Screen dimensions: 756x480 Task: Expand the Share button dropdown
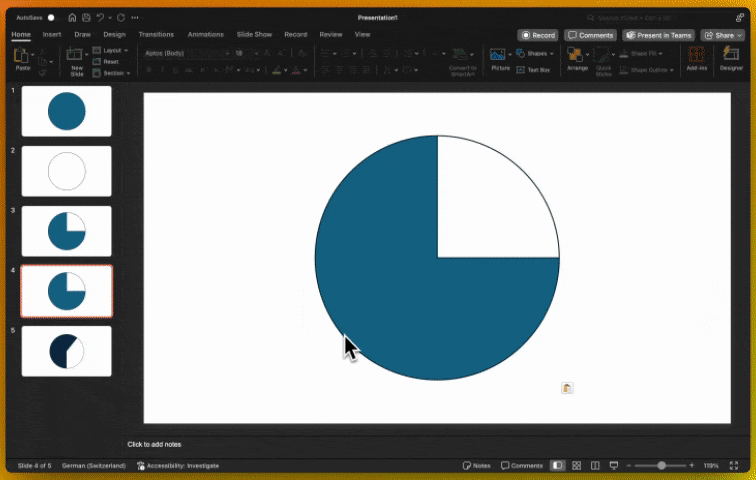pyautogui.click(x=740, y=35)
